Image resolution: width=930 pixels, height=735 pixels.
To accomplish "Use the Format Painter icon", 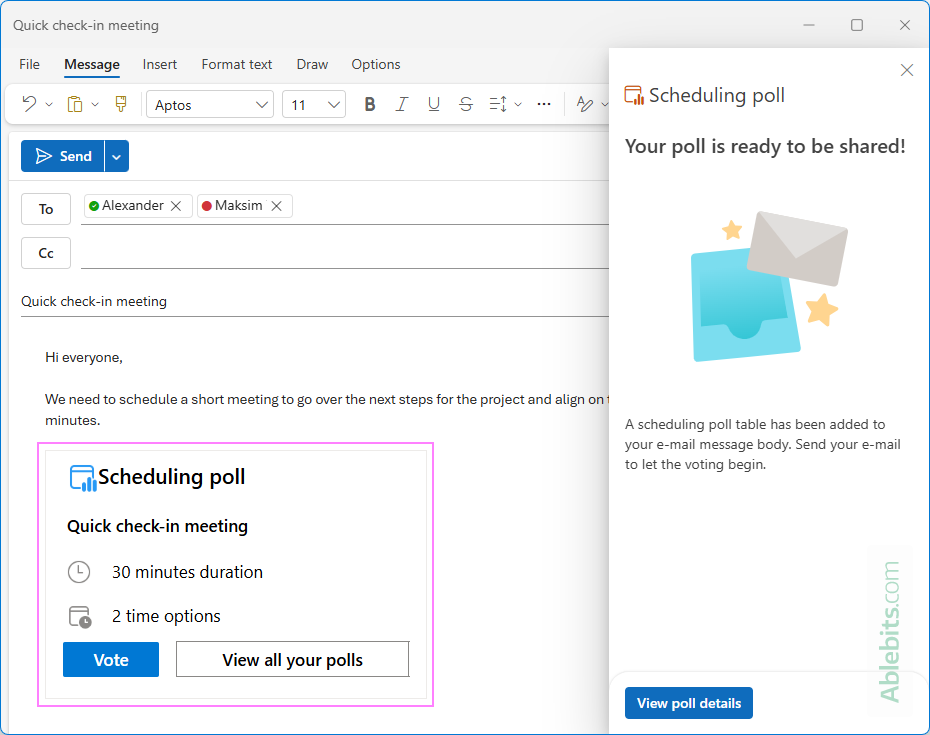I will coord(120,103).
